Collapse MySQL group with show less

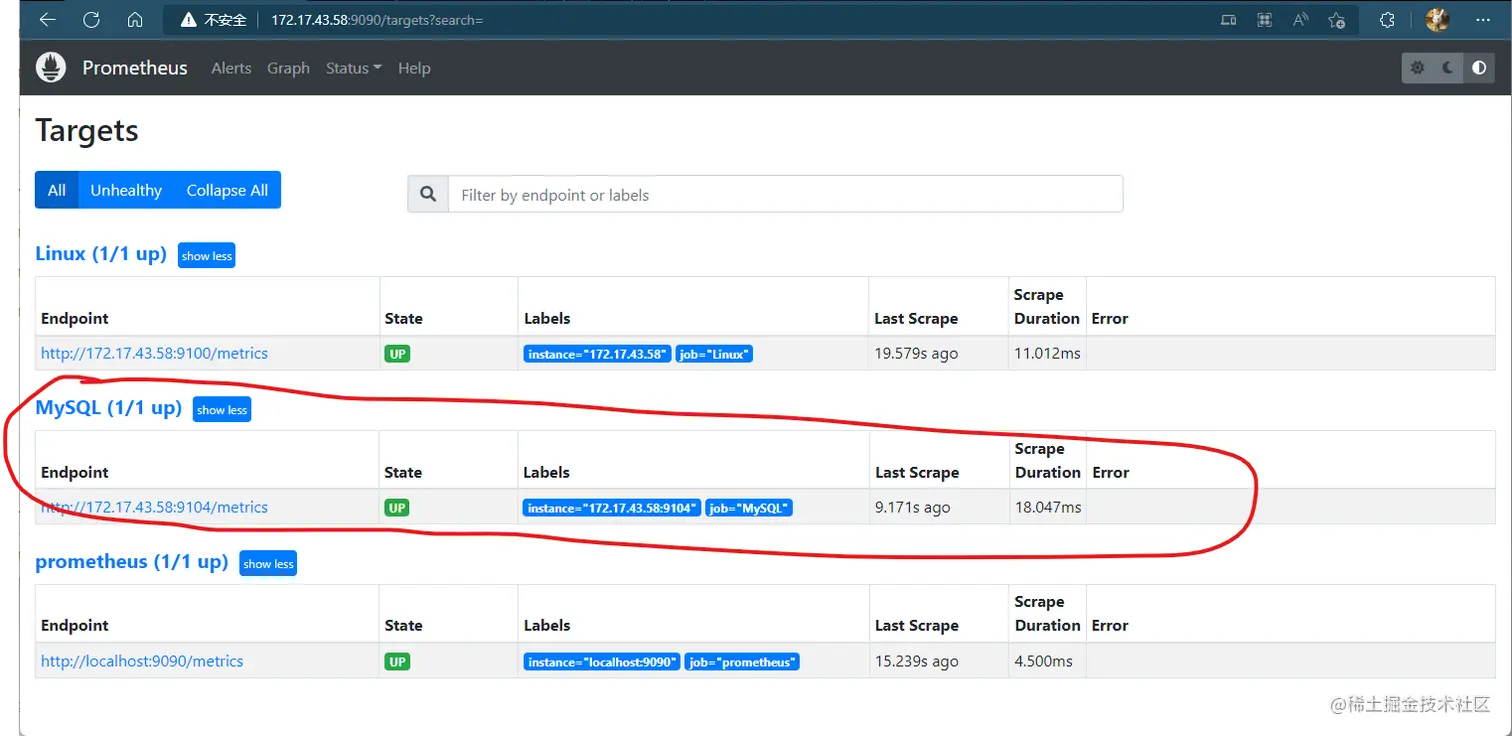click(222, 410)
